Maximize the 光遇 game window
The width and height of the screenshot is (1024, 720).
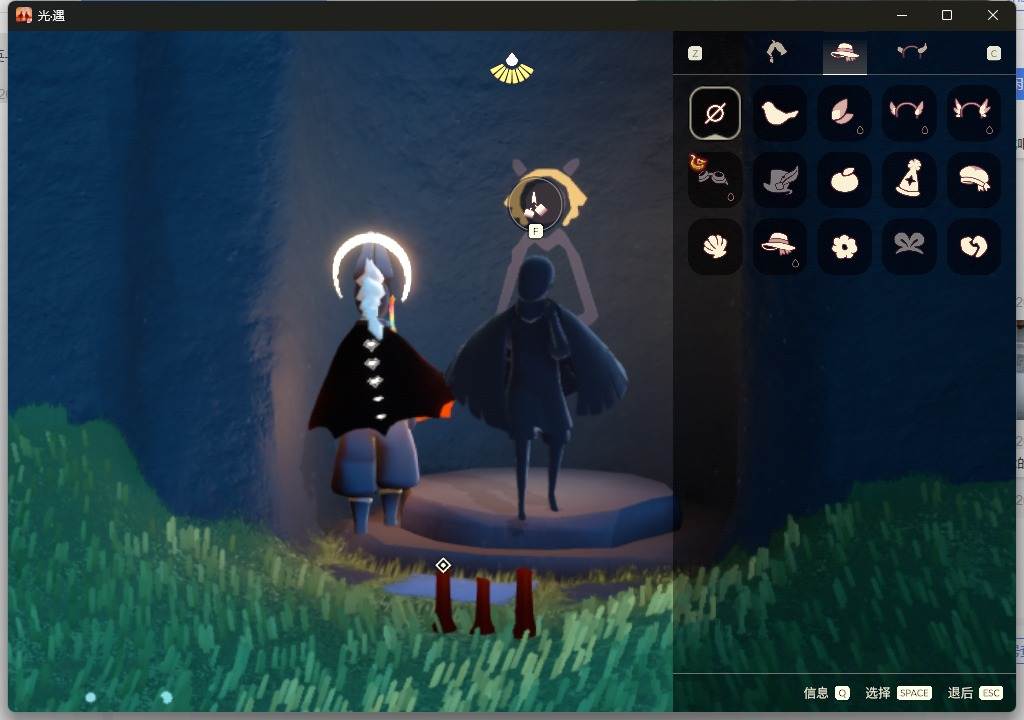point(947,15)
